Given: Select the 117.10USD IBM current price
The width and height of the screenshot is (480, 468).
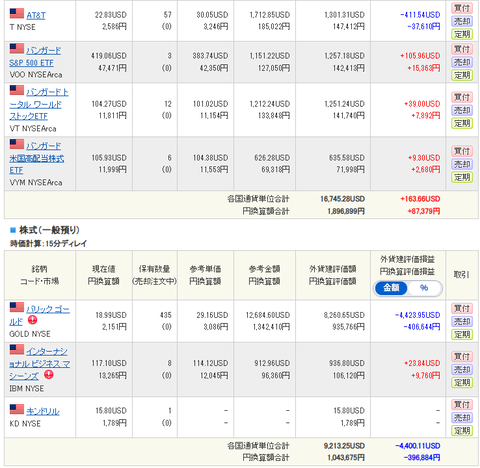Looking at the screenshot, I should pos(109,363).
